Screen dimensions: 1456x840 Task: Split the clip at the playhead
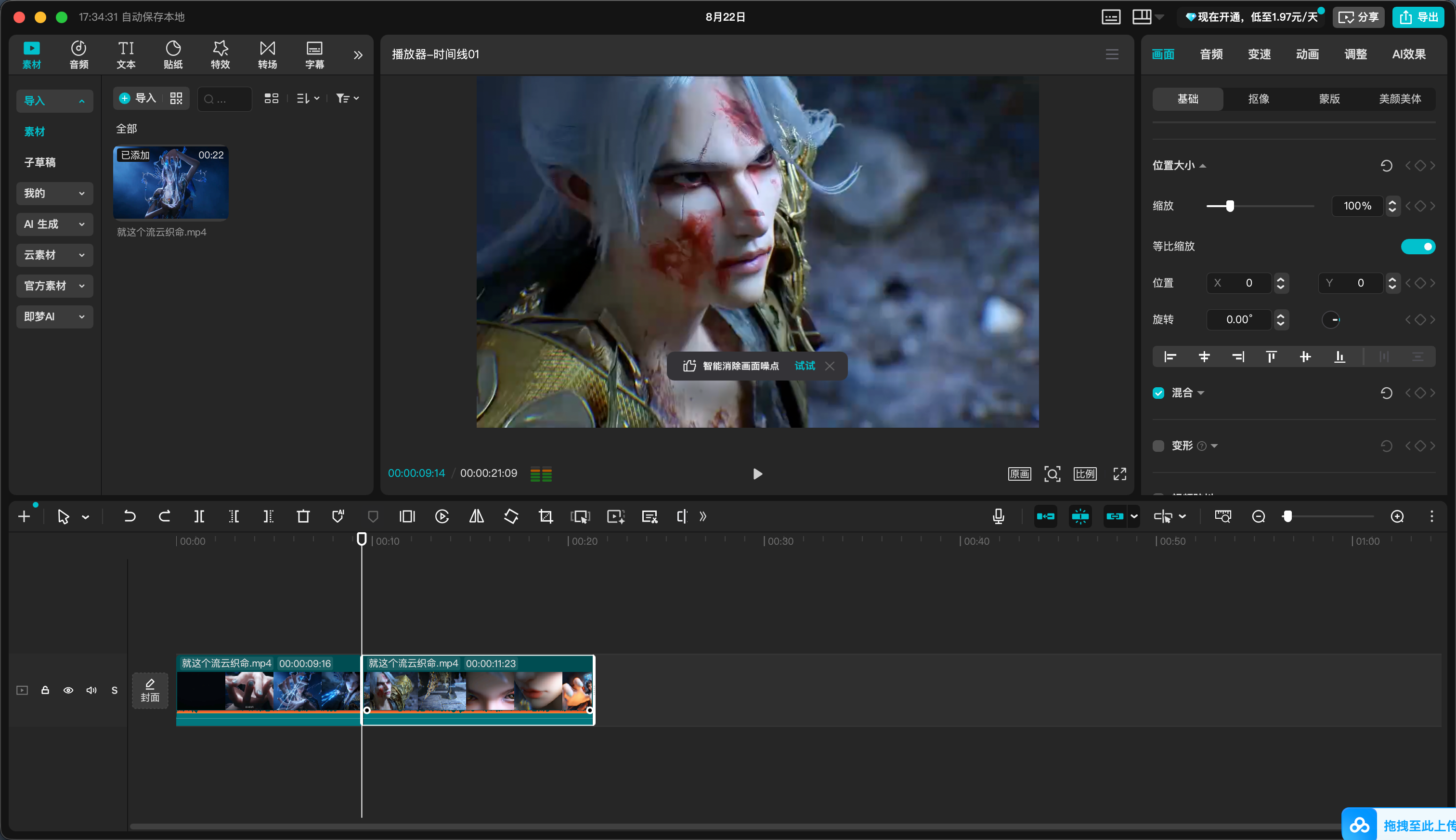coord(199,516)
